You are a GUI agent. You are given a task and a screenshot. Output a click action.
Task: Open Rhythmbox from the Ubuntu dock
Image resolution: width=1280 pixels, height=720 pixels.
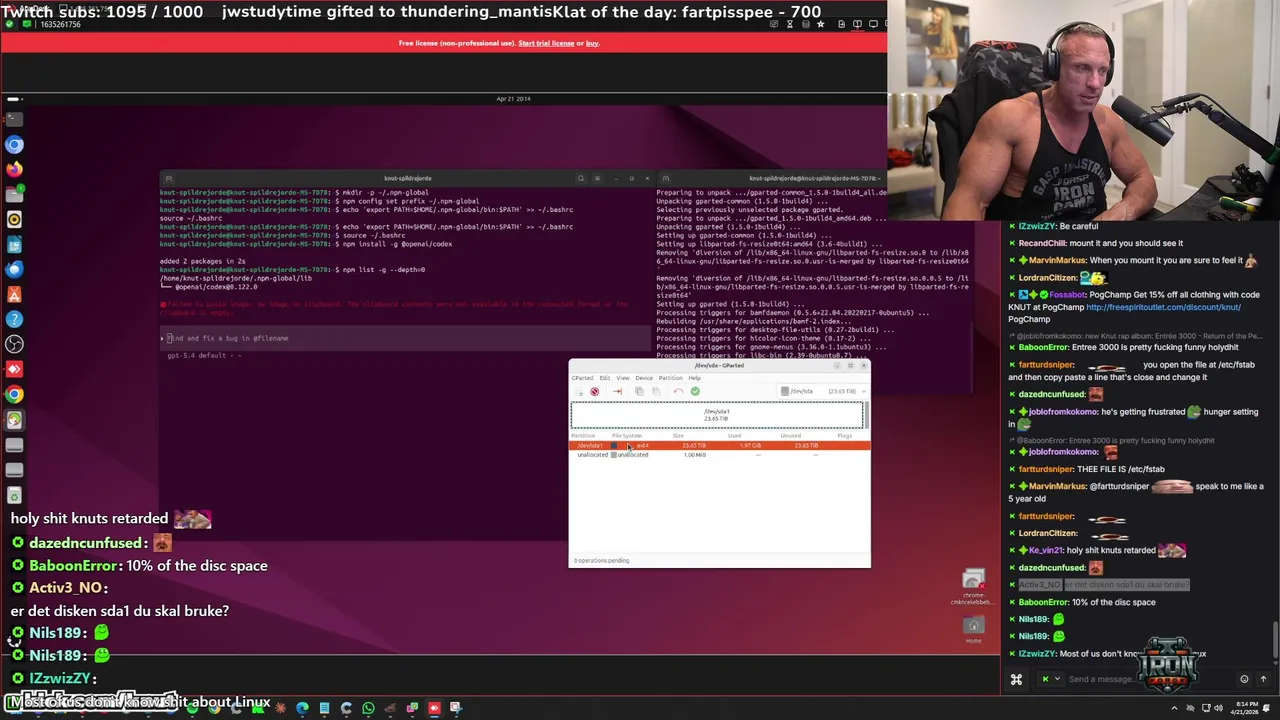[14, 219]
